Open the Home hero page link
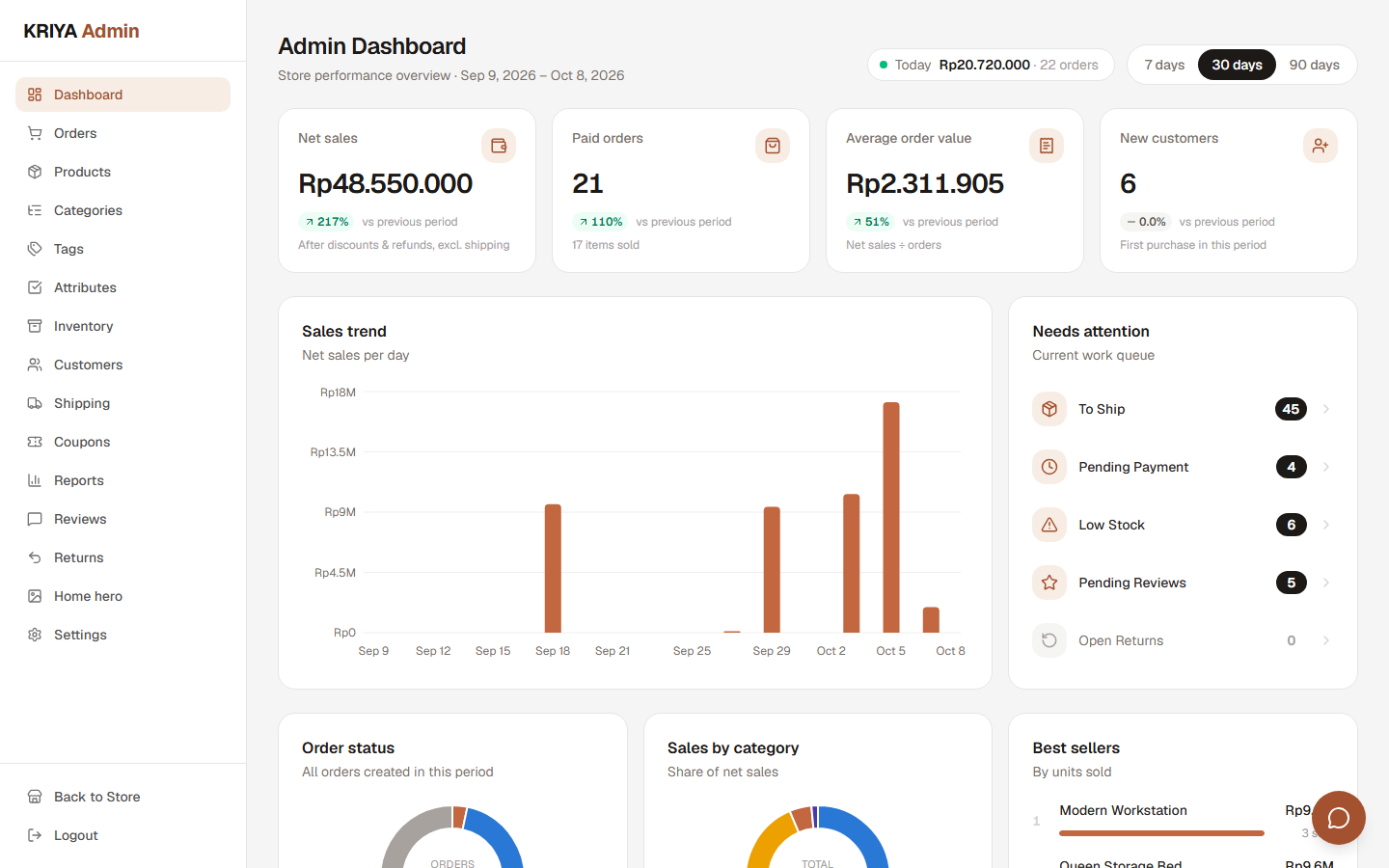Image resolution: width=1389 pixels, height=868 pixels. [123, 596]
